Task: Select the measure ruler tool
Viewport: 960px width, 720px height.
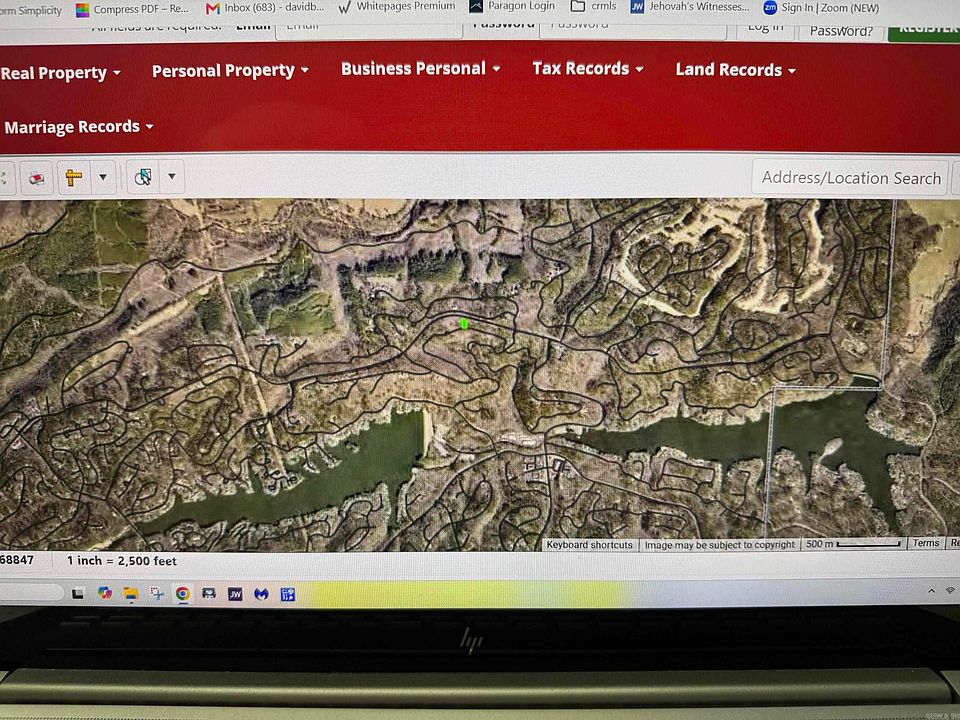Action: click(x=74, y=178)
